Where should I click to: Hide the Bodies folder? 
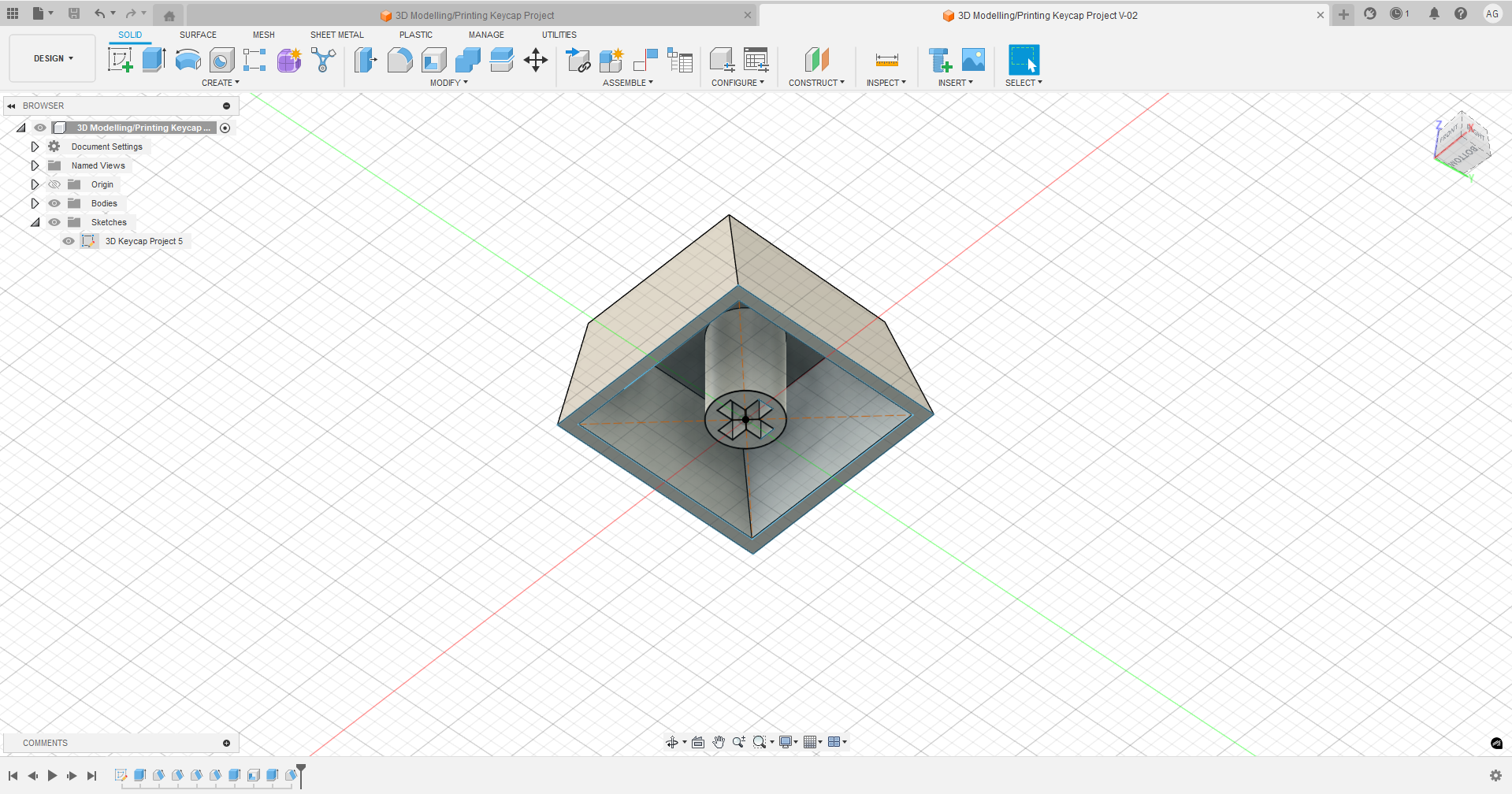[x=54, y=203]
